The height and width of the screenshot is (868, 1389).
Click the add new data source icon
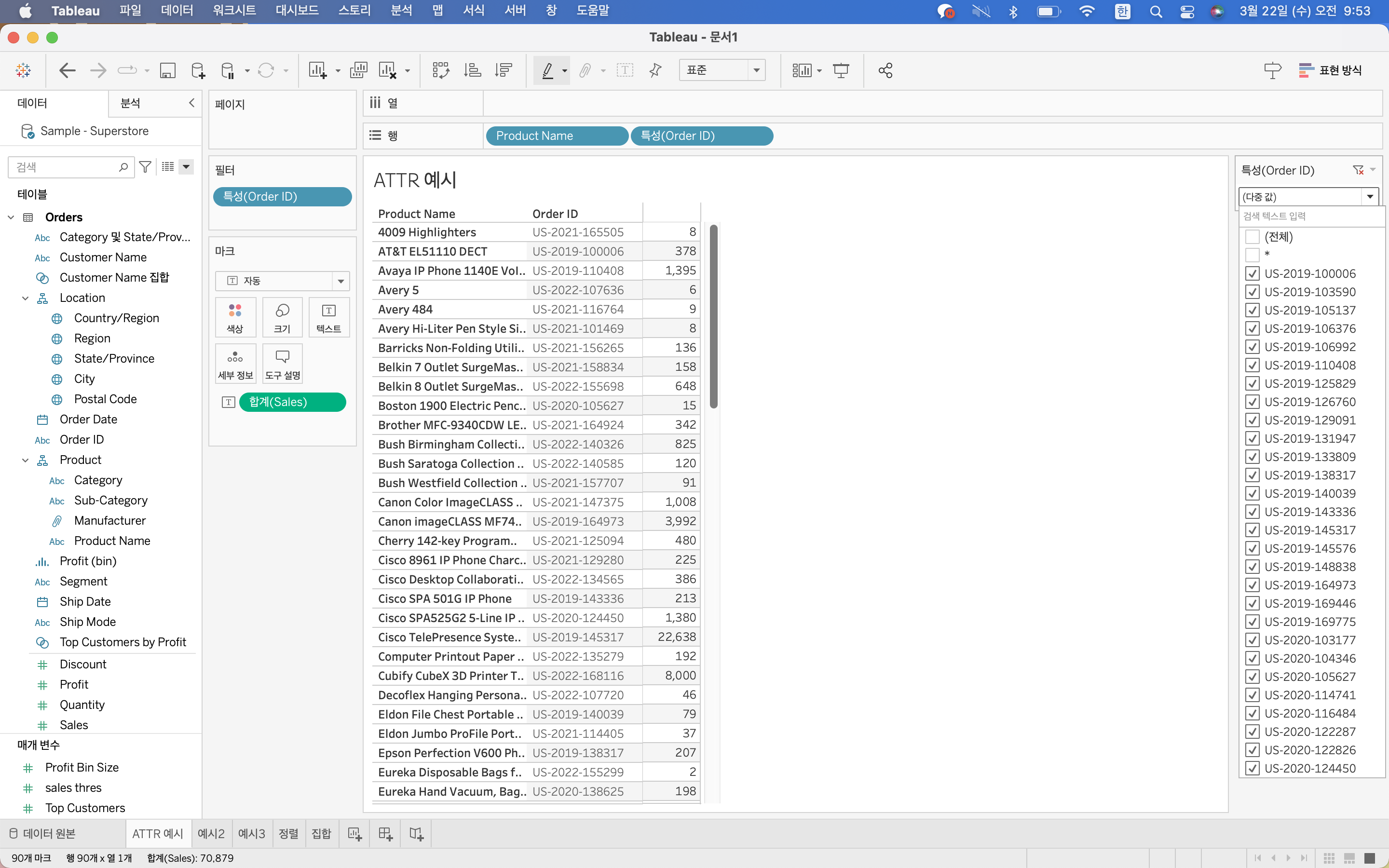tap(198, 70)
